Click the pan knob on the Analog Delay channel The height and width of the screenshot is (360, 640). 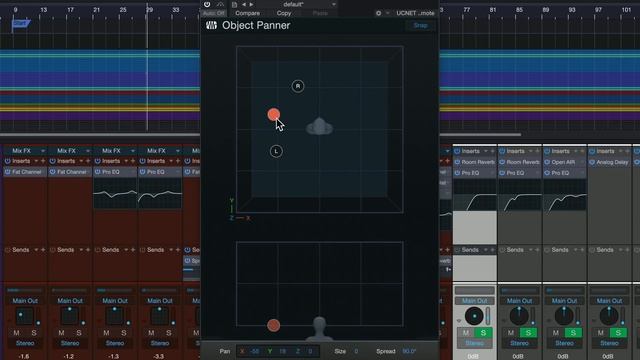(609, 316)
